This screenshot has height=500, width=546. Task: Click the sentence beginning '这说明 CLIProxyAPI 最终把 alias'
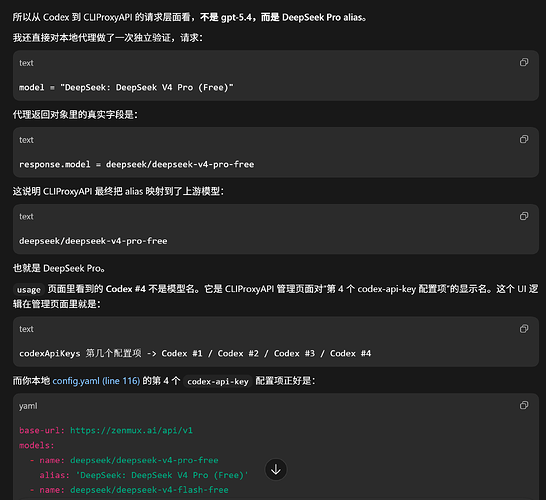coord(118,192)
